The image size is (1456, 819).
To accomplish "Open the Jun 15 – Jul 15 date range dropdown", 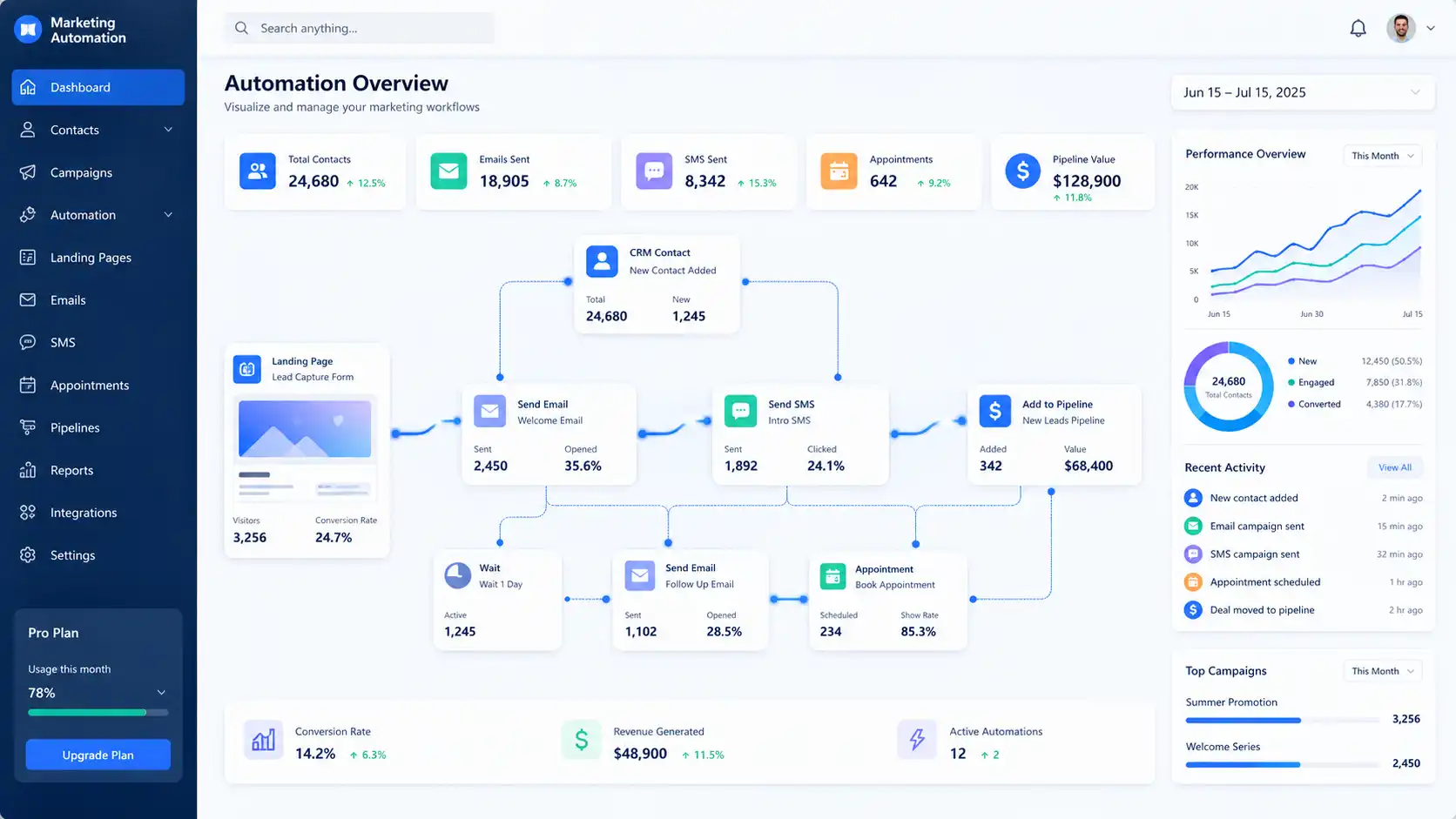I will pyautogui.click(x=1303, y=92).
